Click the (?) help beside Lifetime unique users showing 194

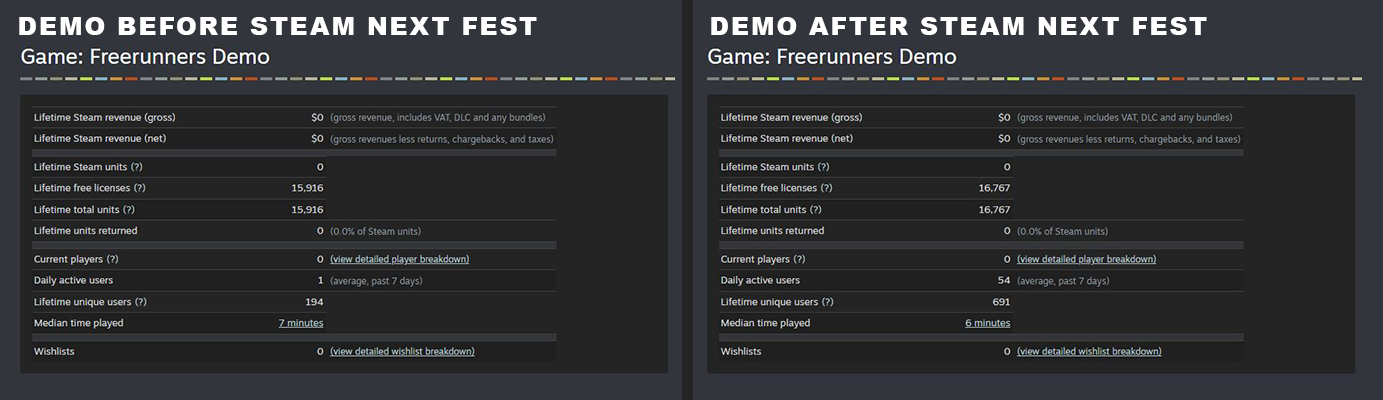tap(140, 302)
